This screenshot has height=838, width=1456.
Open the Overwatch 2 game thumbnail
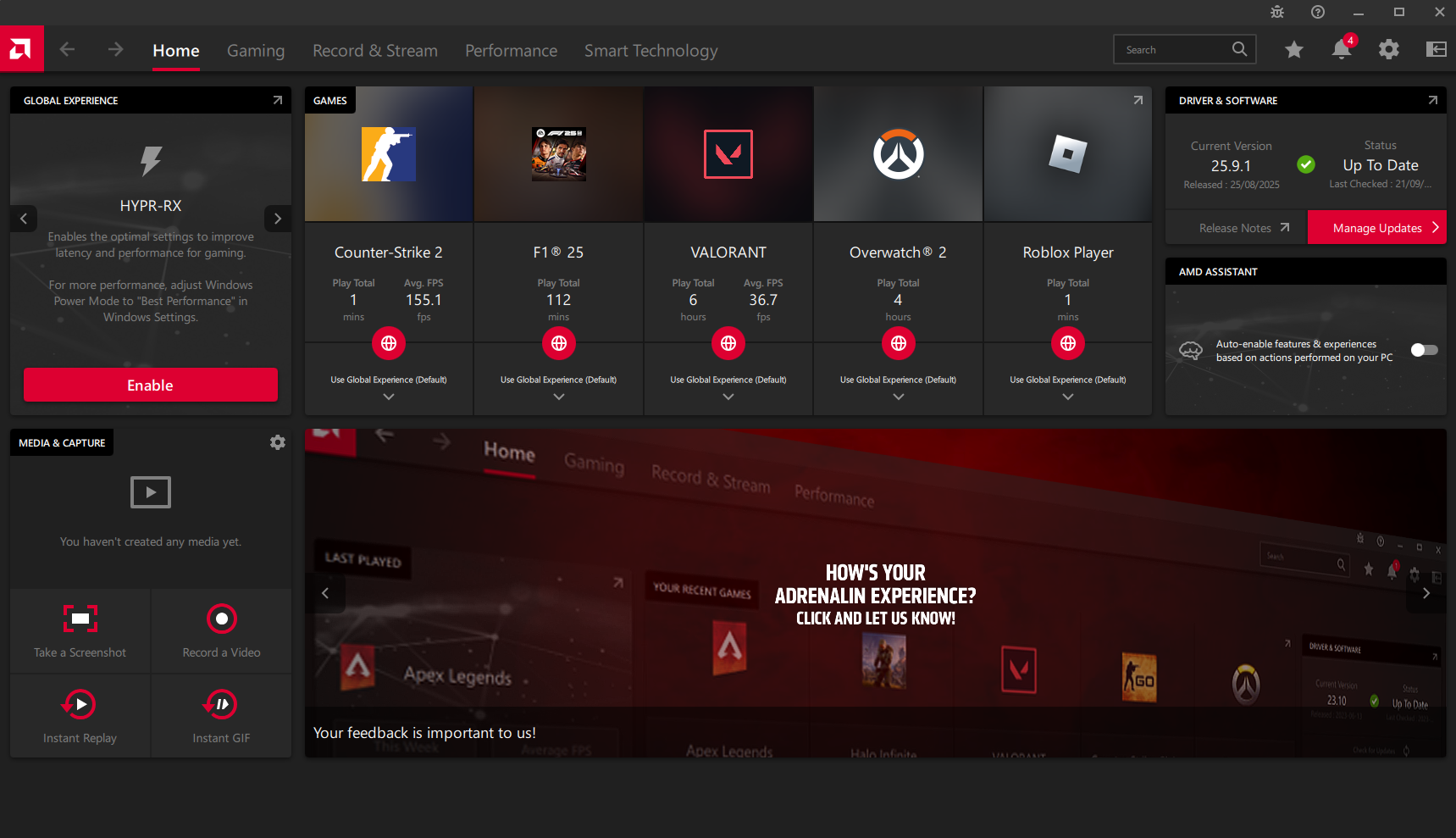click(x=899, y=154)
